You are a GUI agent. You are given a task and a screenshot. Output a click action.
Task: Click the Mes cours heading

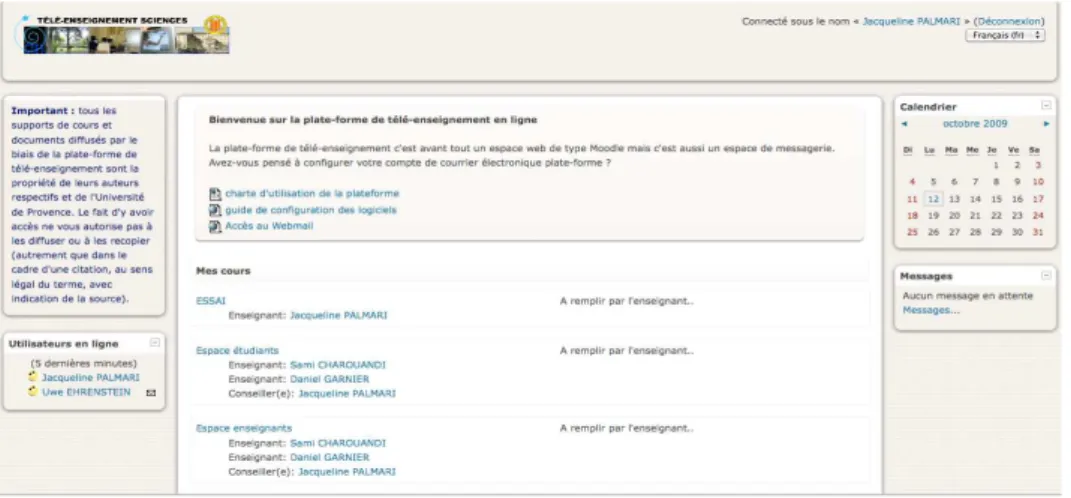tap(223, 271)
